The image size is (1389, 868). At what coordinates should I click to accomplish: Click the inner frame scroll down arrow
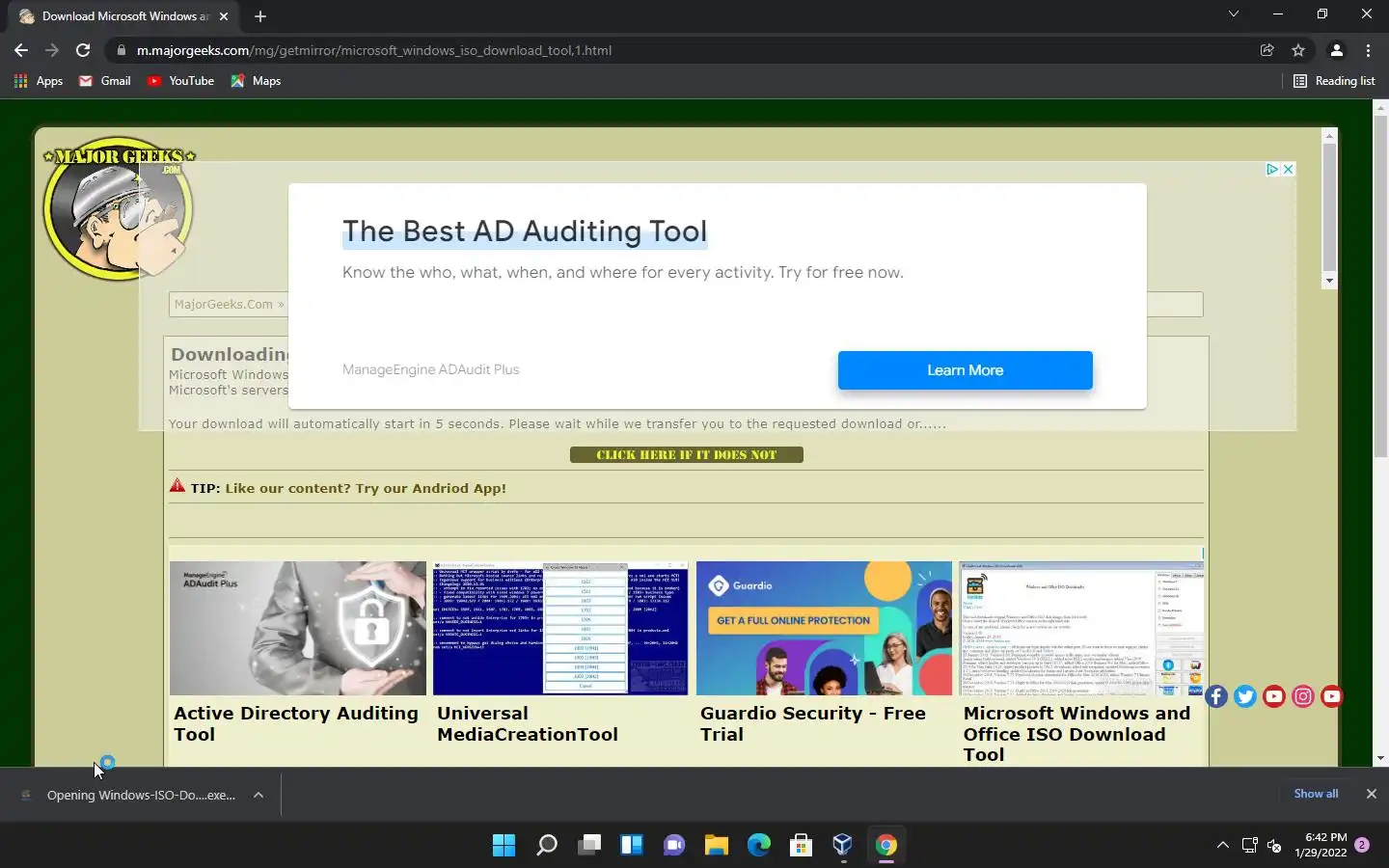click(1329, 281)
